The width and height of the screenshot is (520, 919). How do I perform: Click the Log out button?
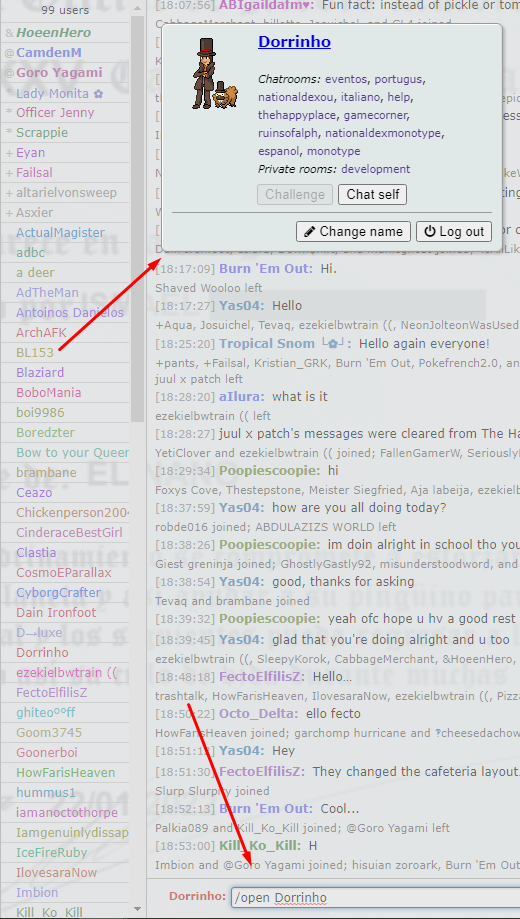[454, 232]
